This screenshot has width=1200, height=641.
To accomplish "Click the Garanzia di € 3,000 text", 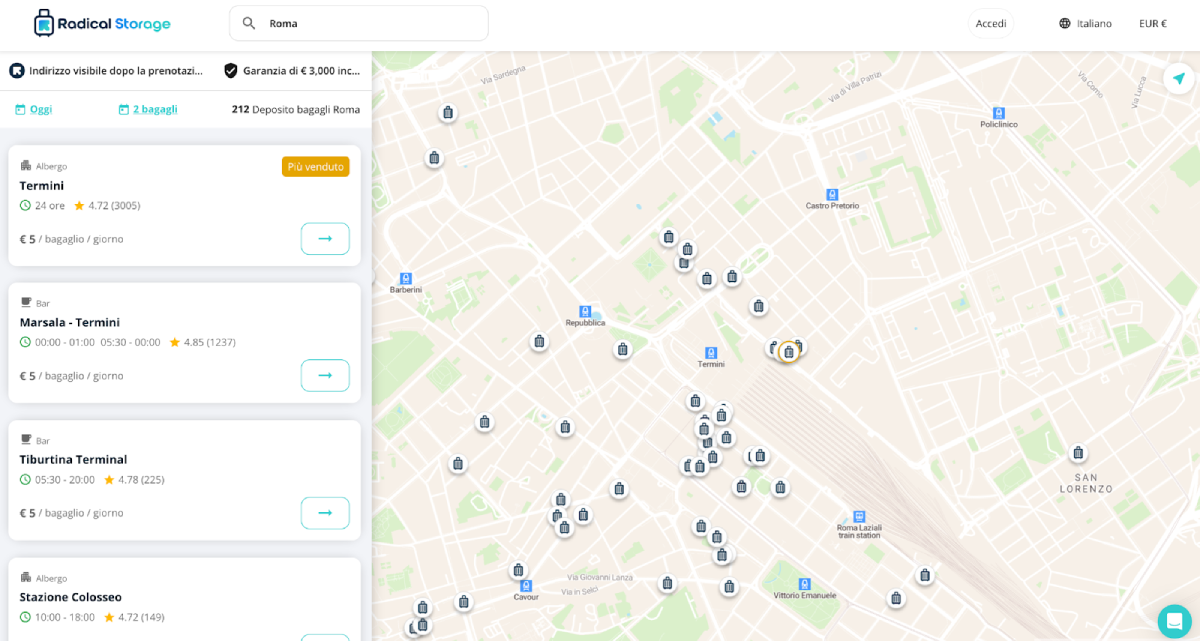I will click(301, 71).
